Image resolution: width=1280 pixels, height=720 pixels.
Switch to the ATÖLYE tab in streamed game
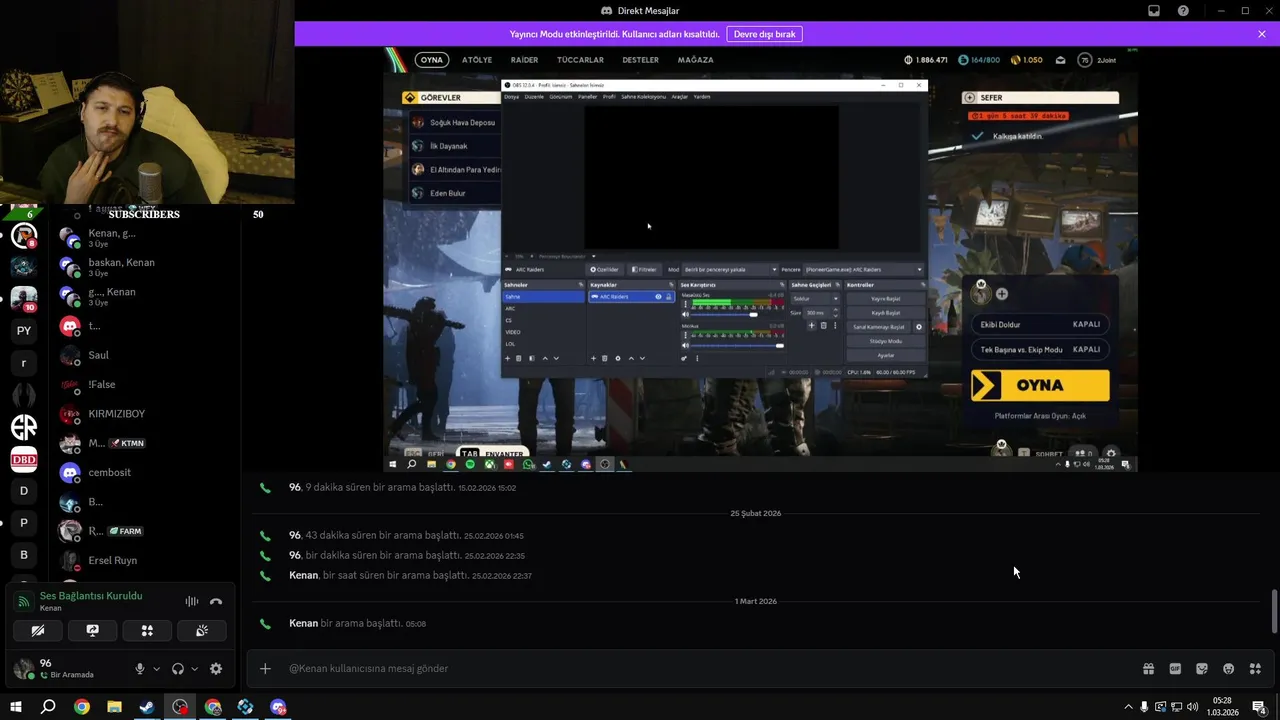pos(477,60)
